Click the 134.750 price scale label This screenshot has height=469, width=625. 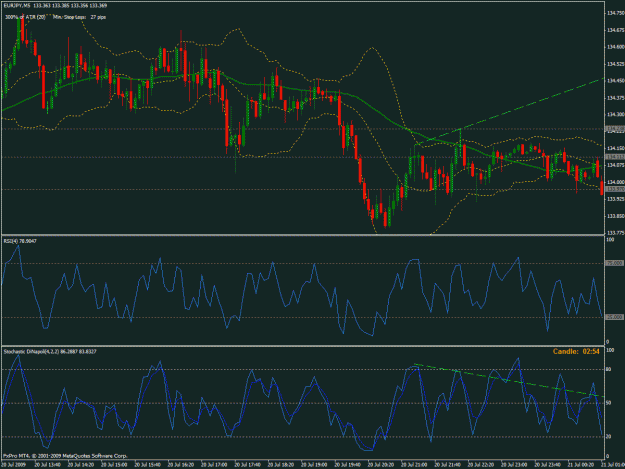click(615, 13)
